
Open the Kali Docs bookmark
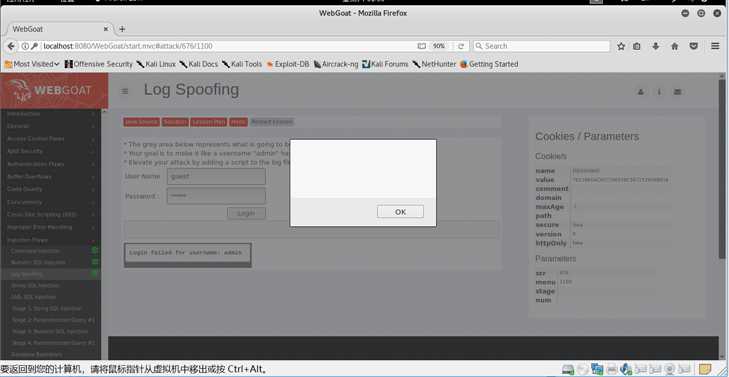[199, 64]
